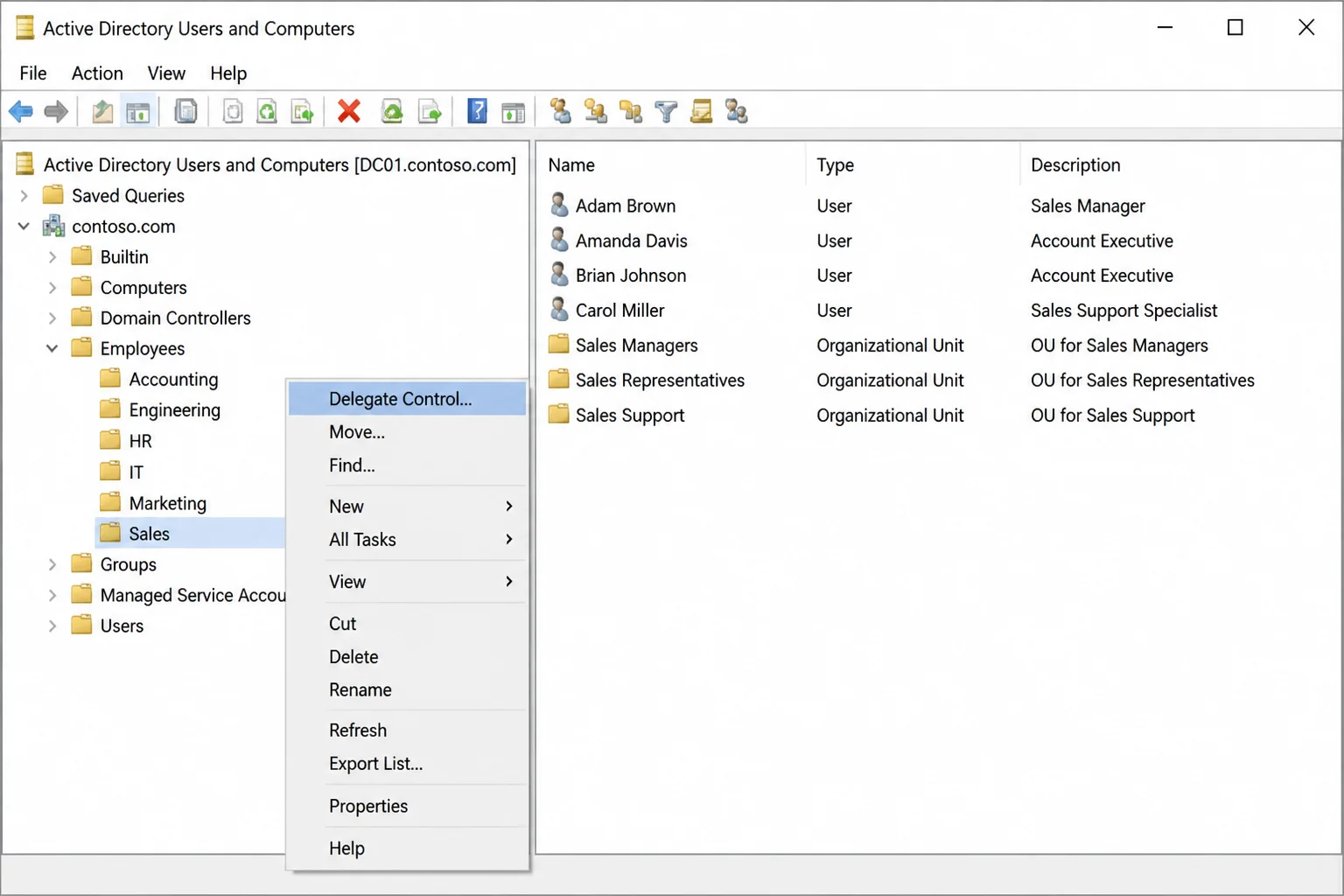Expand the Groups node

52,564
